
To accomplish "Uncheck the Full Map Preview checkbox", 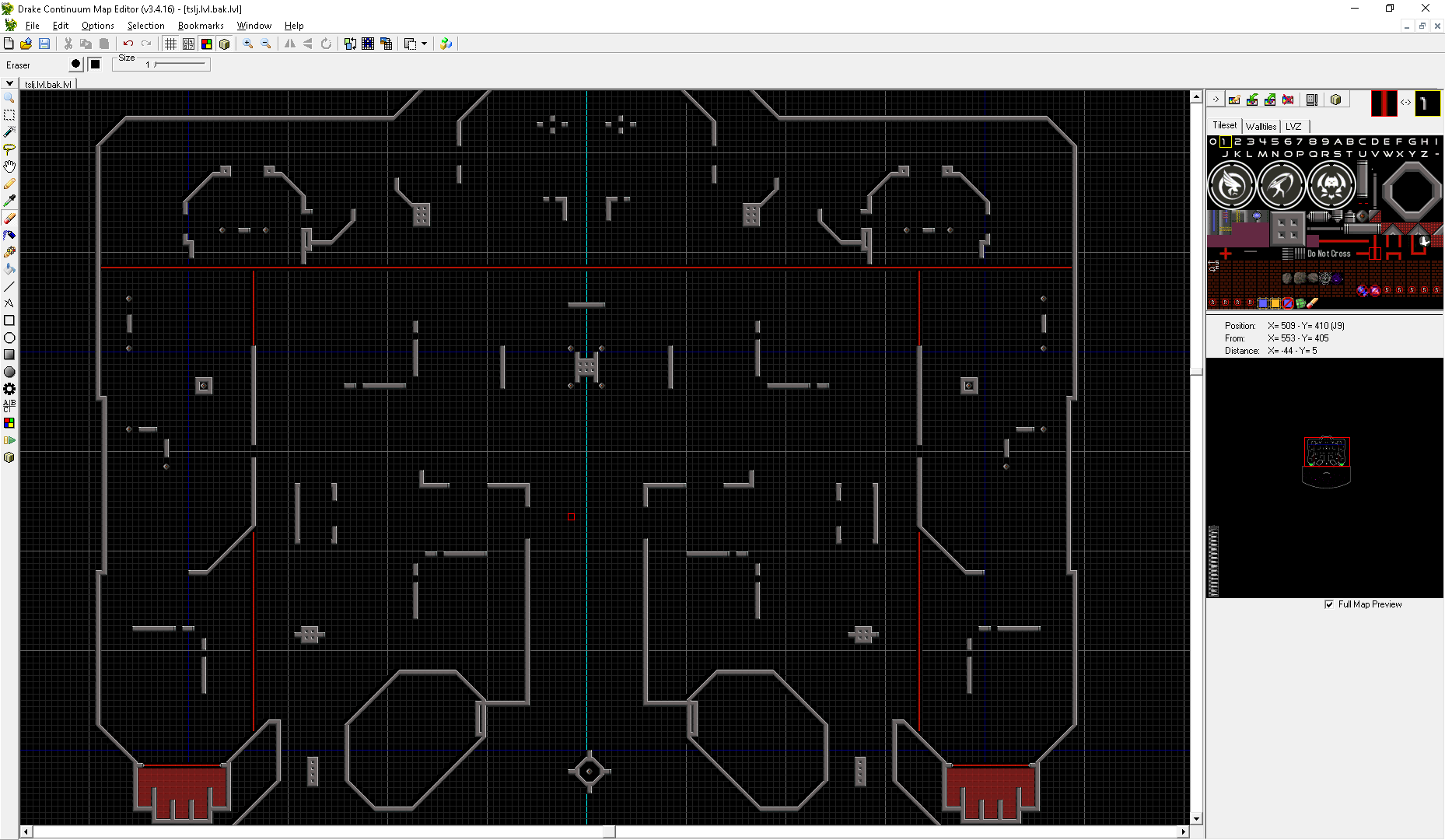I will [x=1329, y=604].
